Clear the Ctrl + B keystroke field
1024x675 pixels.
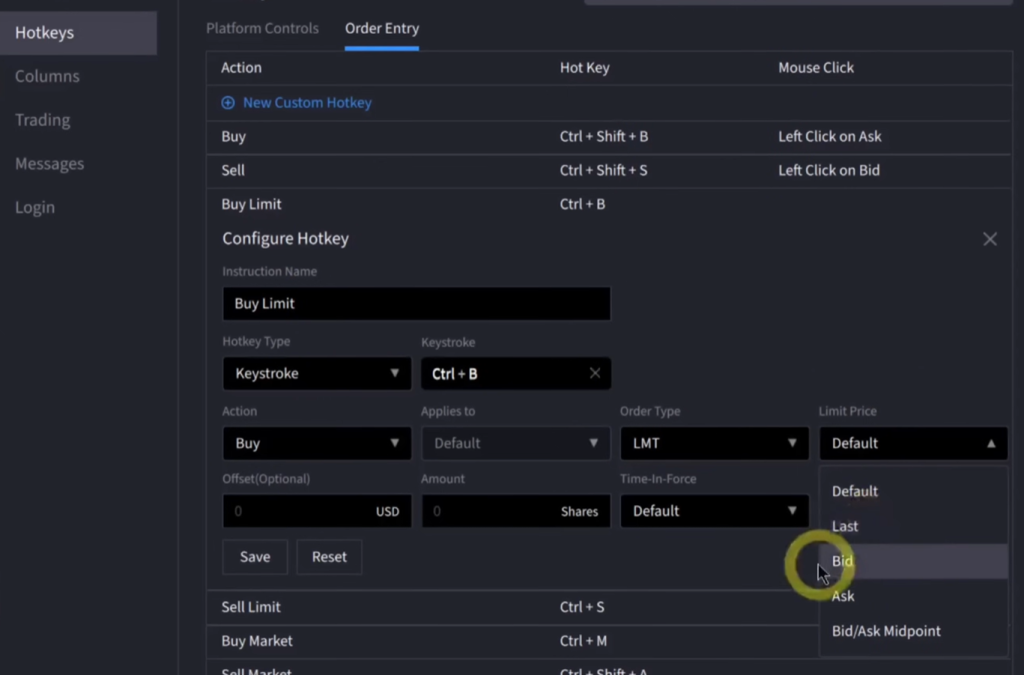[595, 373]
